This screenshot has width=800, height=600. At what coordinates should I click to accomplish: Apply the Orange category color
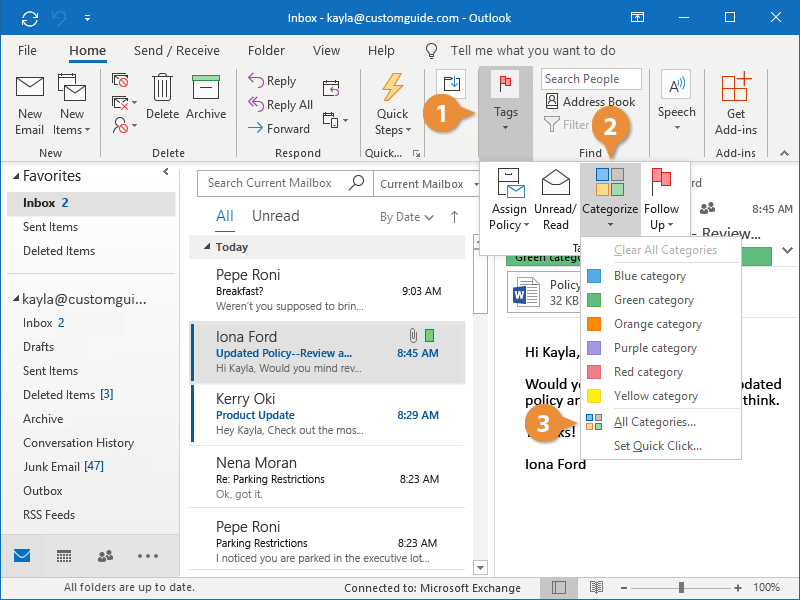657,324
